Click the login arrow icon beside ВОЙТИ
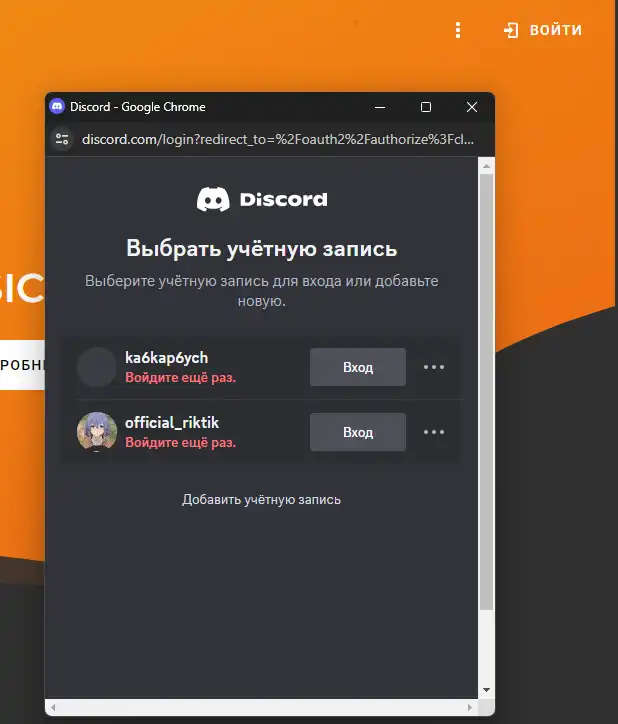618x724 pixels. pyautogui.click(x=511, y=30)
